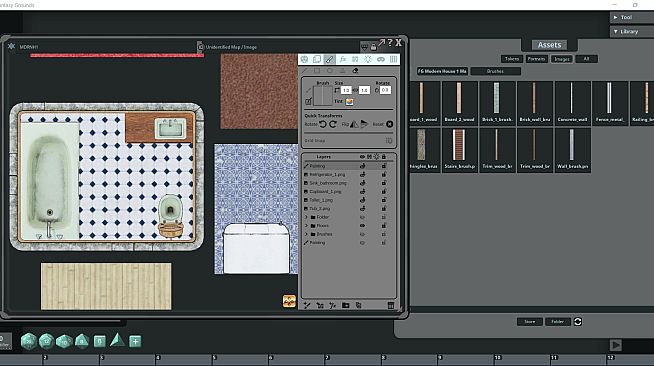
Task: Click the first brush Size input
Action: point(346,90)
